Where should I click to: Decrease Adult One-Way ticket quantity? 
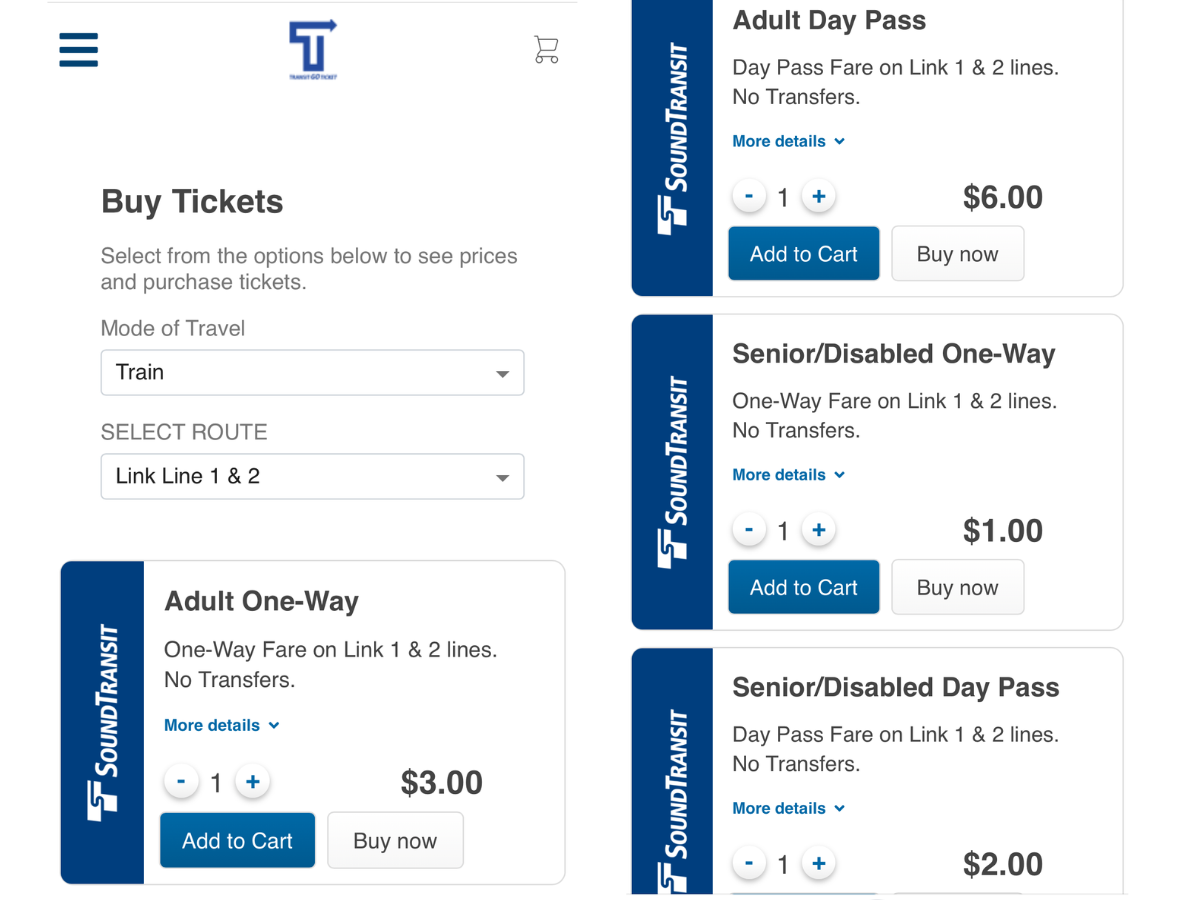point(181,782)
